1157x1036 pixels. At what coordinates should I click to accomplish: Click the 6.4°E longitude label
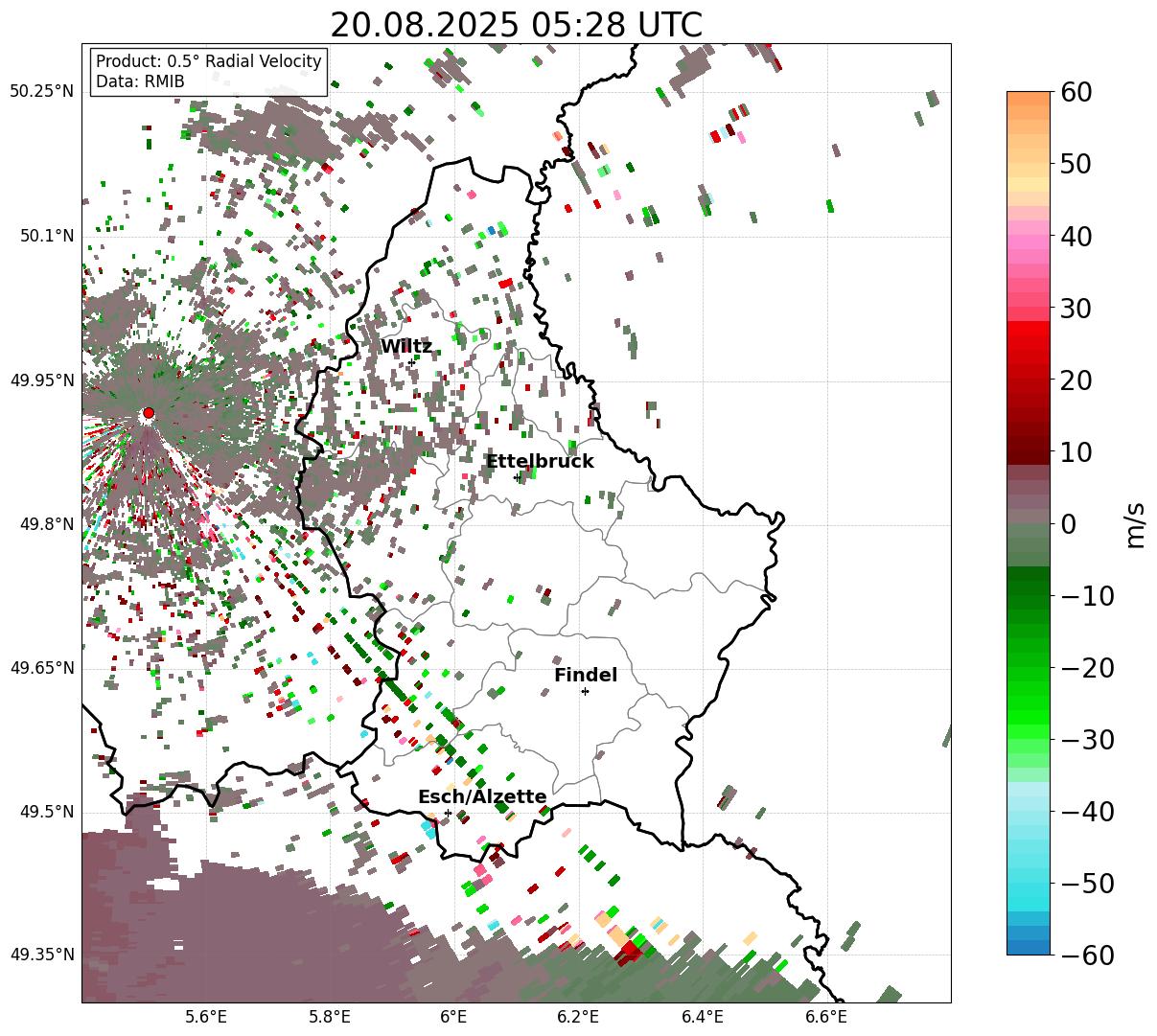(703, 1018)
